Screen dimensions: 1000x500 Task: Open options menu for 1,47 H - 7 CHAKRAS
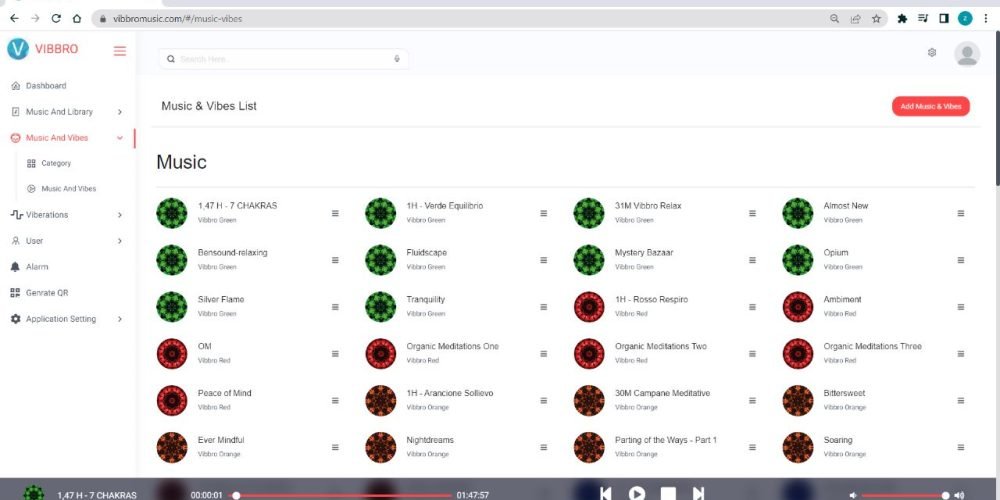click(x=335, y=213)
